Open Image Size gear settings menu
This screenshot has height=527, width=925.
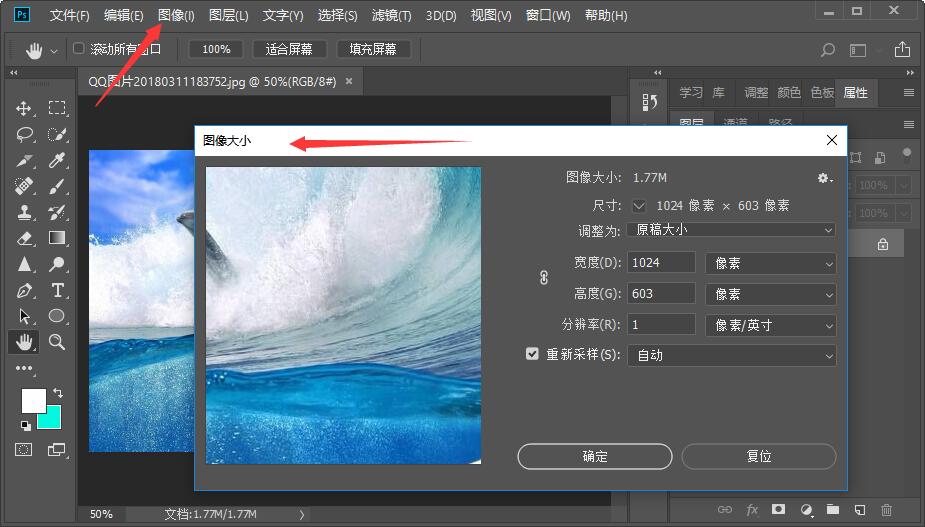tap(825, 178)
